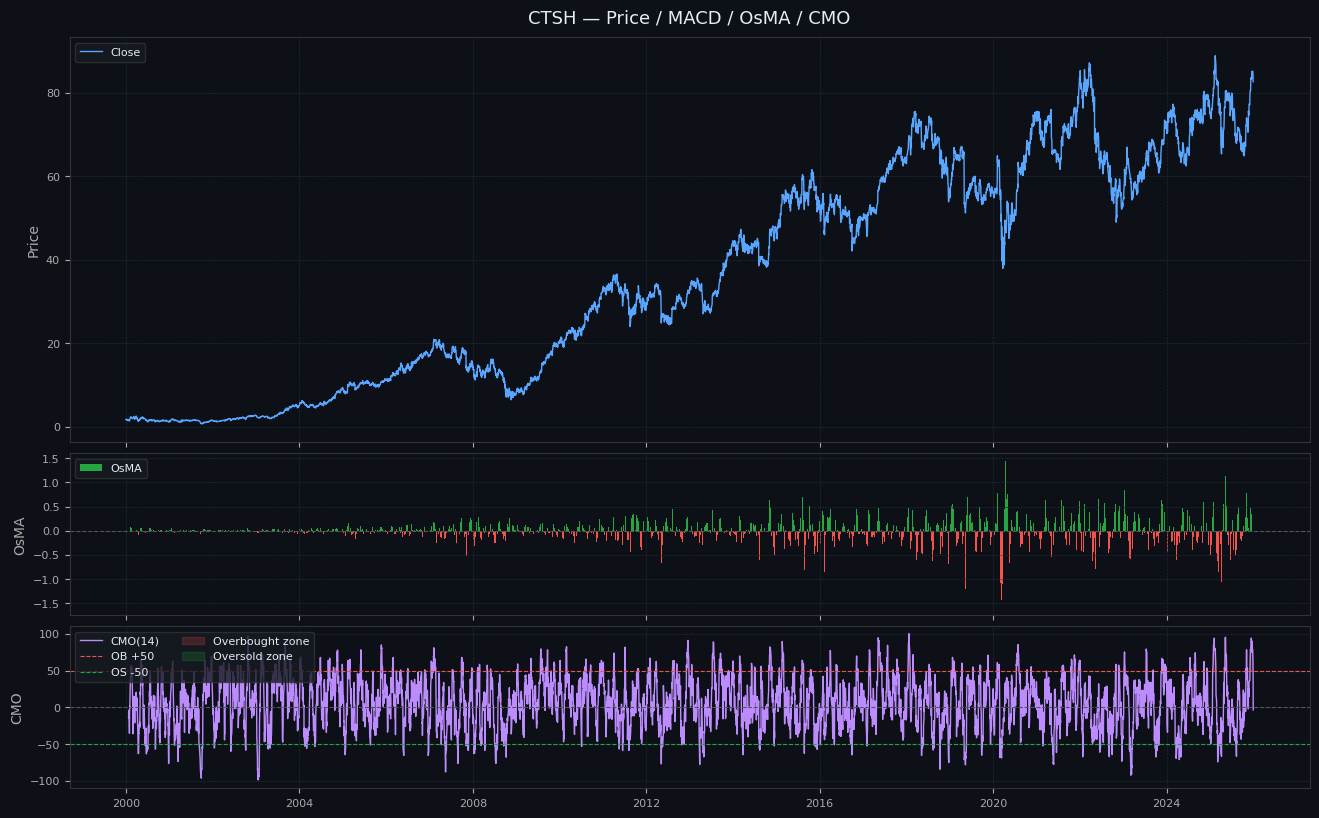The height and width of the screenshot is (818, 1319).
Task: Click the 20 tick on Price axis
Action: point(54,344)
